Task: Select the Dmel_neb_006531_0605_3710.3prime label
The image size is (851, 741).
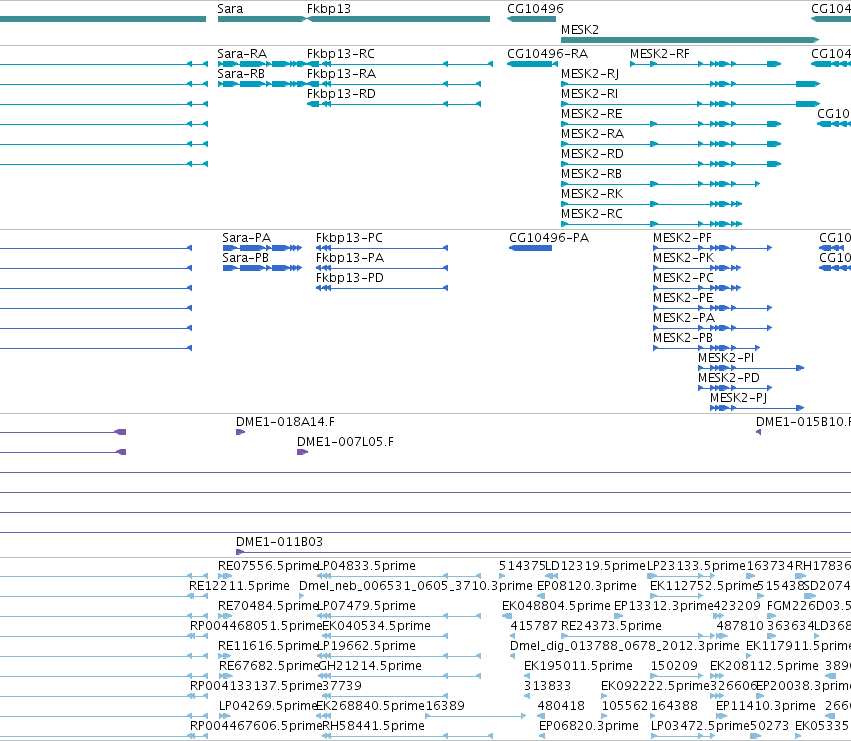Action: coord(416,586)
